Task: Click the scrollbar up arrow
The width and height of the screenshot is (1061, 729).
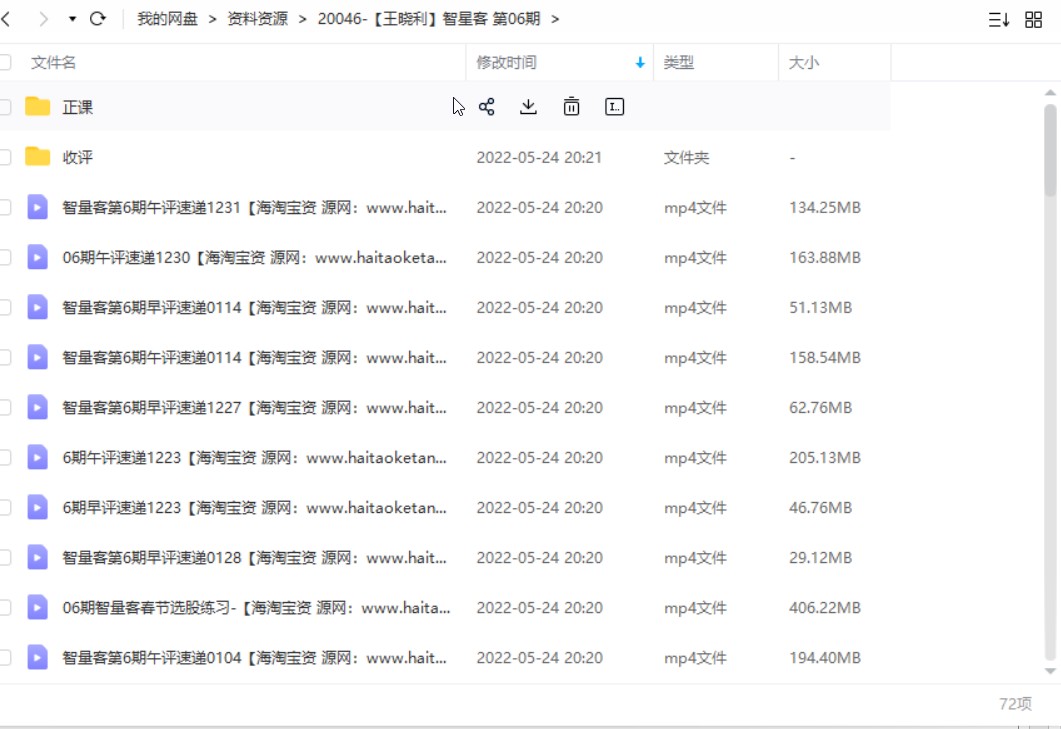Action: click(1050, 92)
